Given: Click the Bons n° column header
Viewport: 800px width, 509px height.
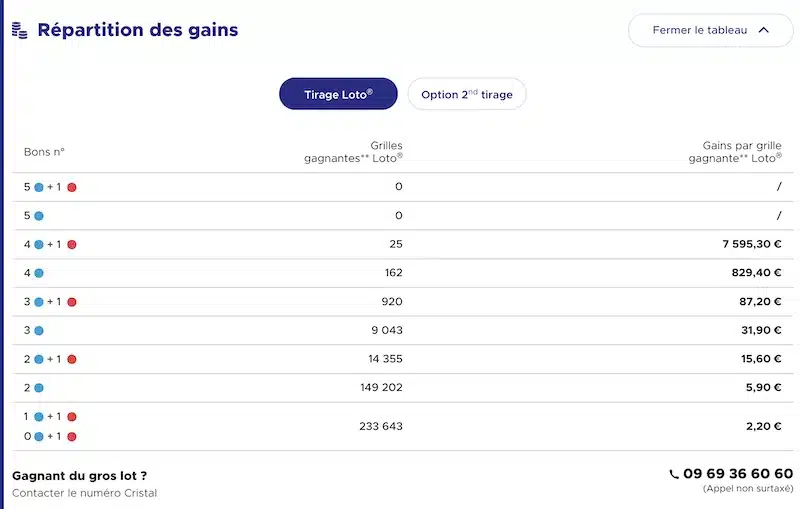Looking at the screenshot, I should click(x=44, y=152).
